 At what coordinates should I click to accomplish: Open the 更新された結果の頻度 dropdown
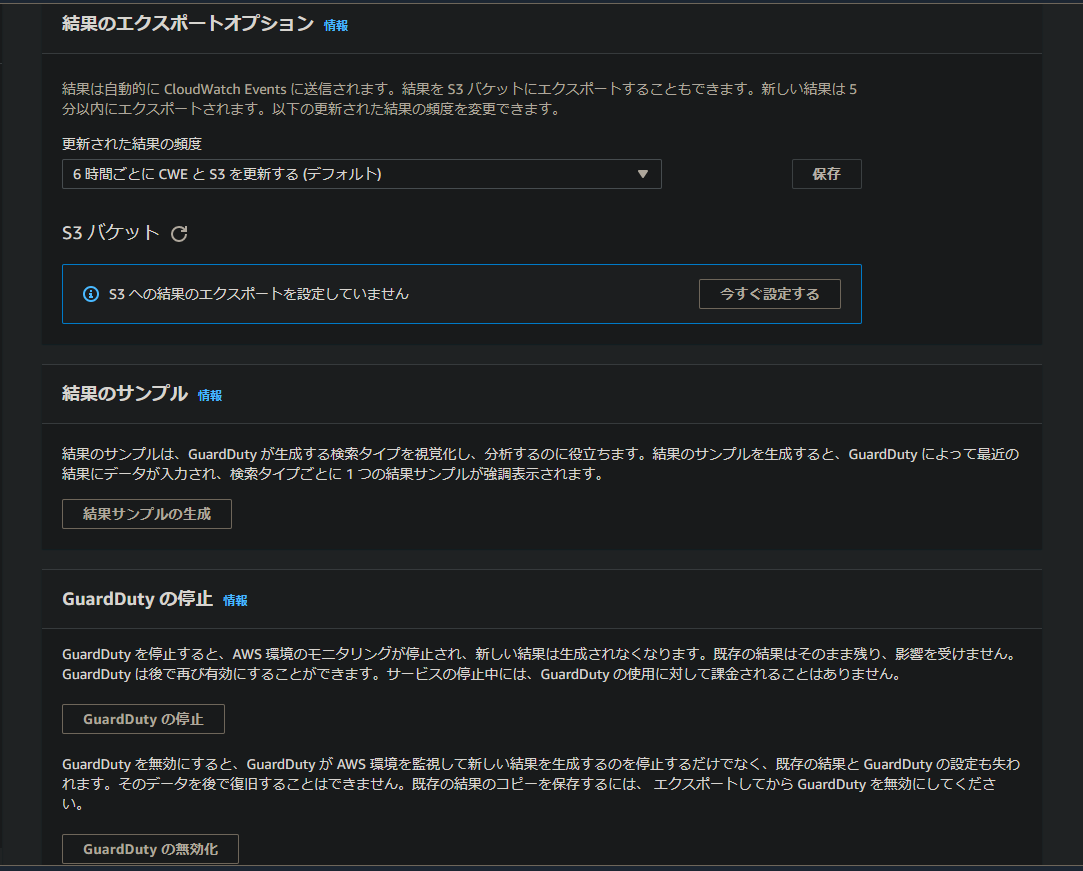[x=361, y=174]
